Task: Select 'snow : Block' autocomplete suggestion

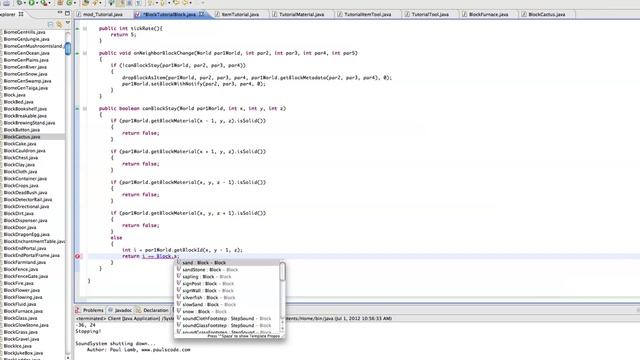Action: (227, 311)
